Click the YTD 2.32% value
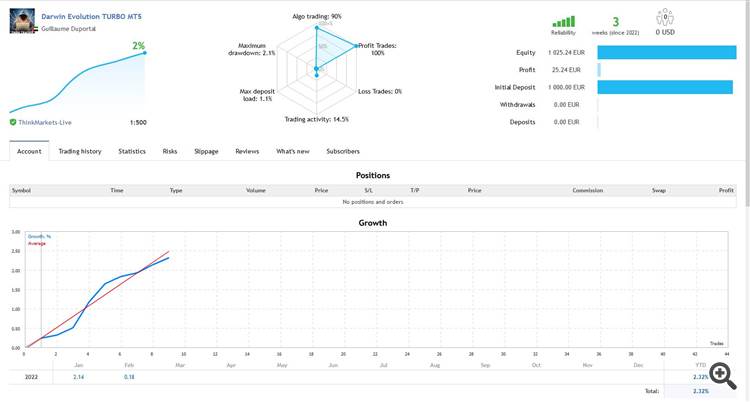The height and width of the screenshot is (402, 750). 701,377
